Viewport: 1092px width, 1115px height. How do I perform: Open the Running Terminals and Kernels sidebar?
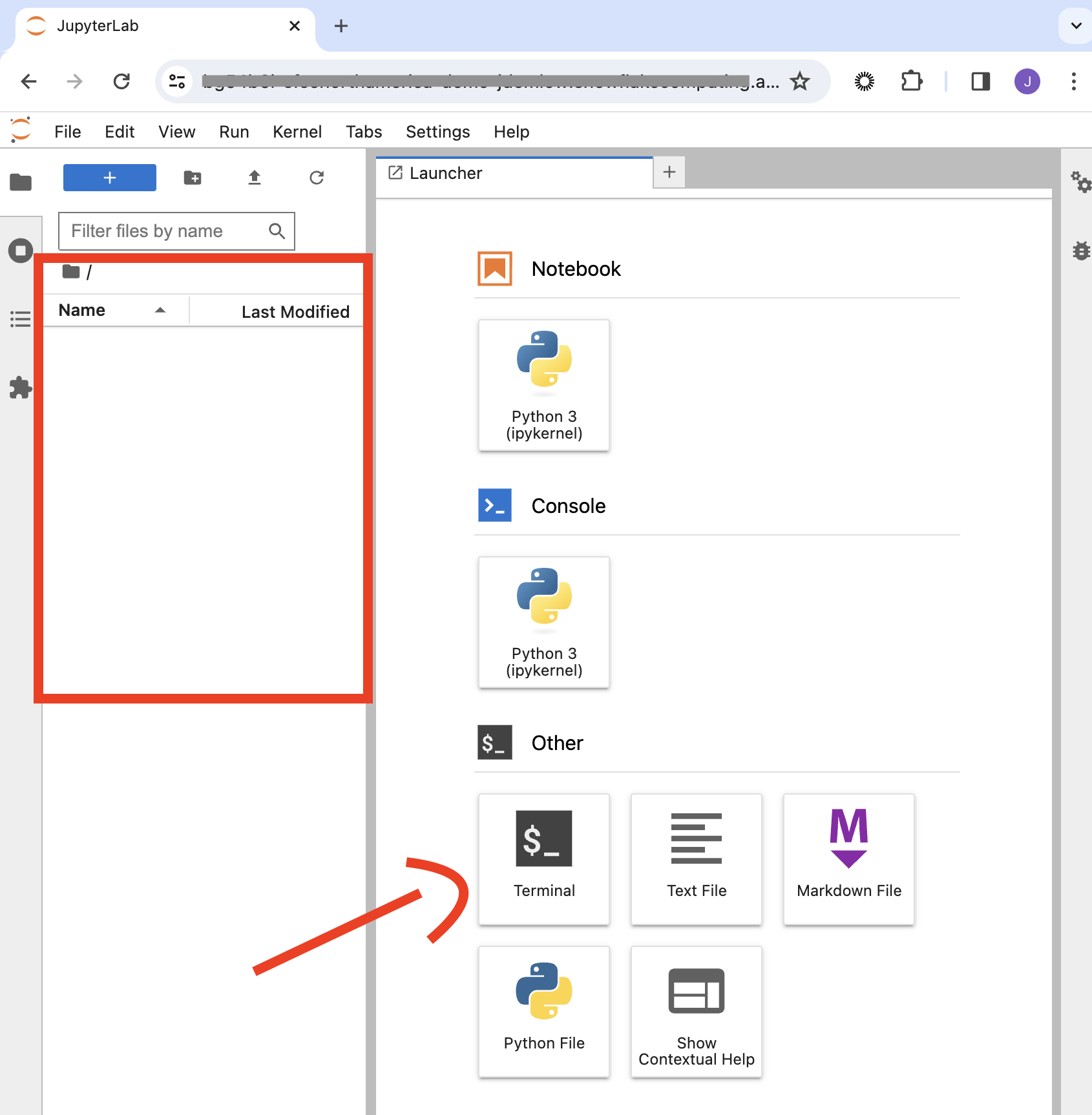21,251
